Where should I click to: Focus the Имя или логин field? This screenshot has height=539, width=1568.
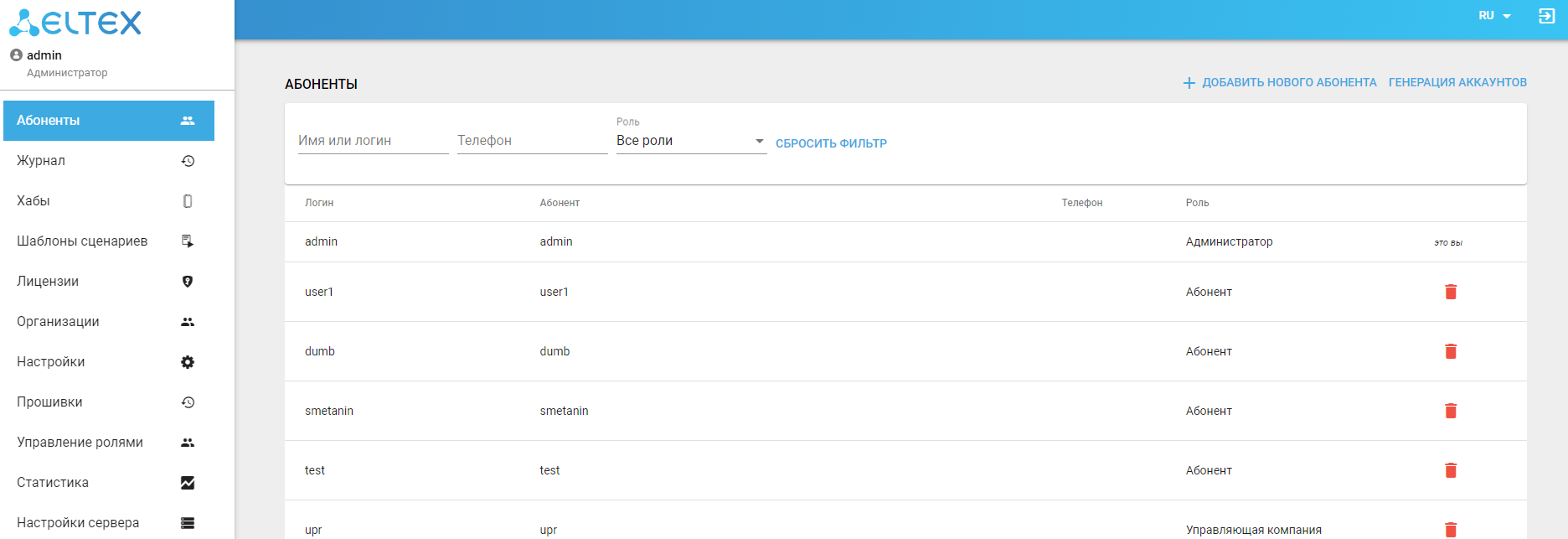374,141
